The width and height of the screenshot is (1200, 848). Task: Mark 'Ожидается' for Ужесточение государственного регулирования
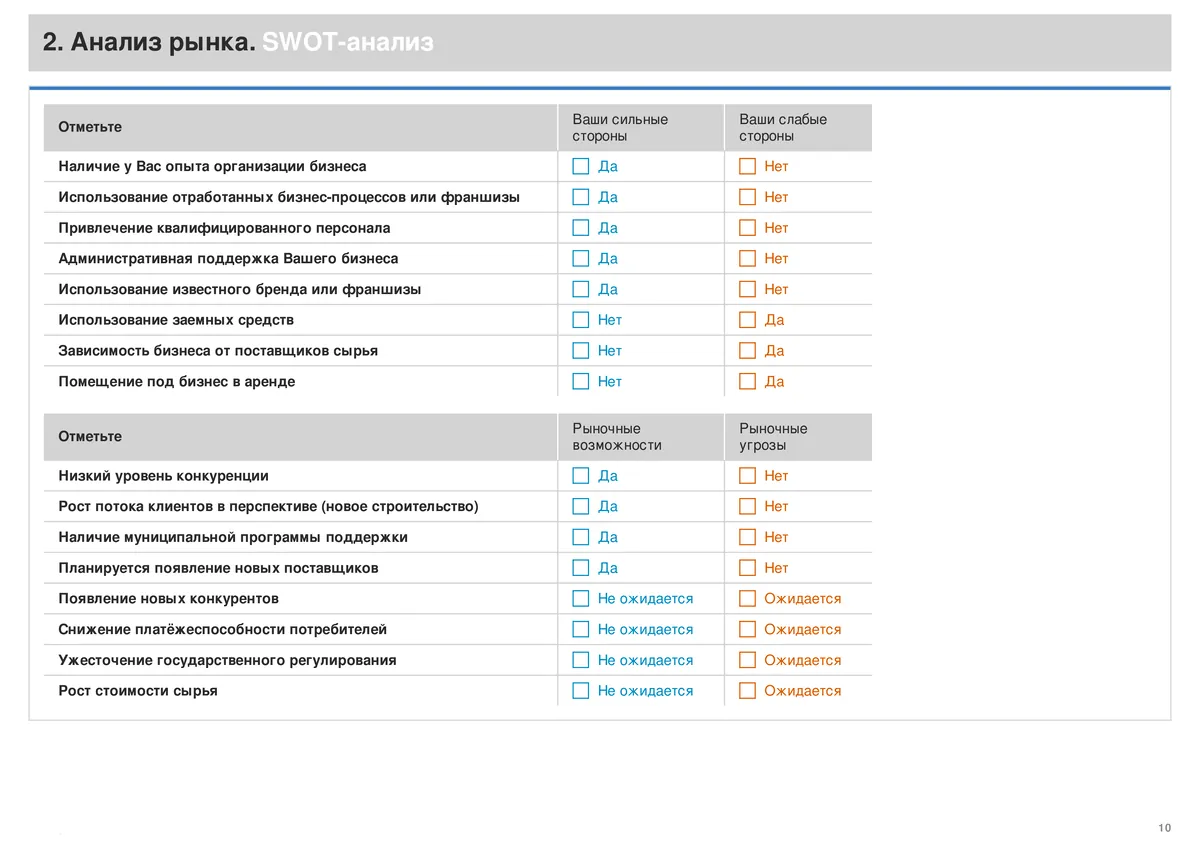pyautogui.click(x=747, y=660)
